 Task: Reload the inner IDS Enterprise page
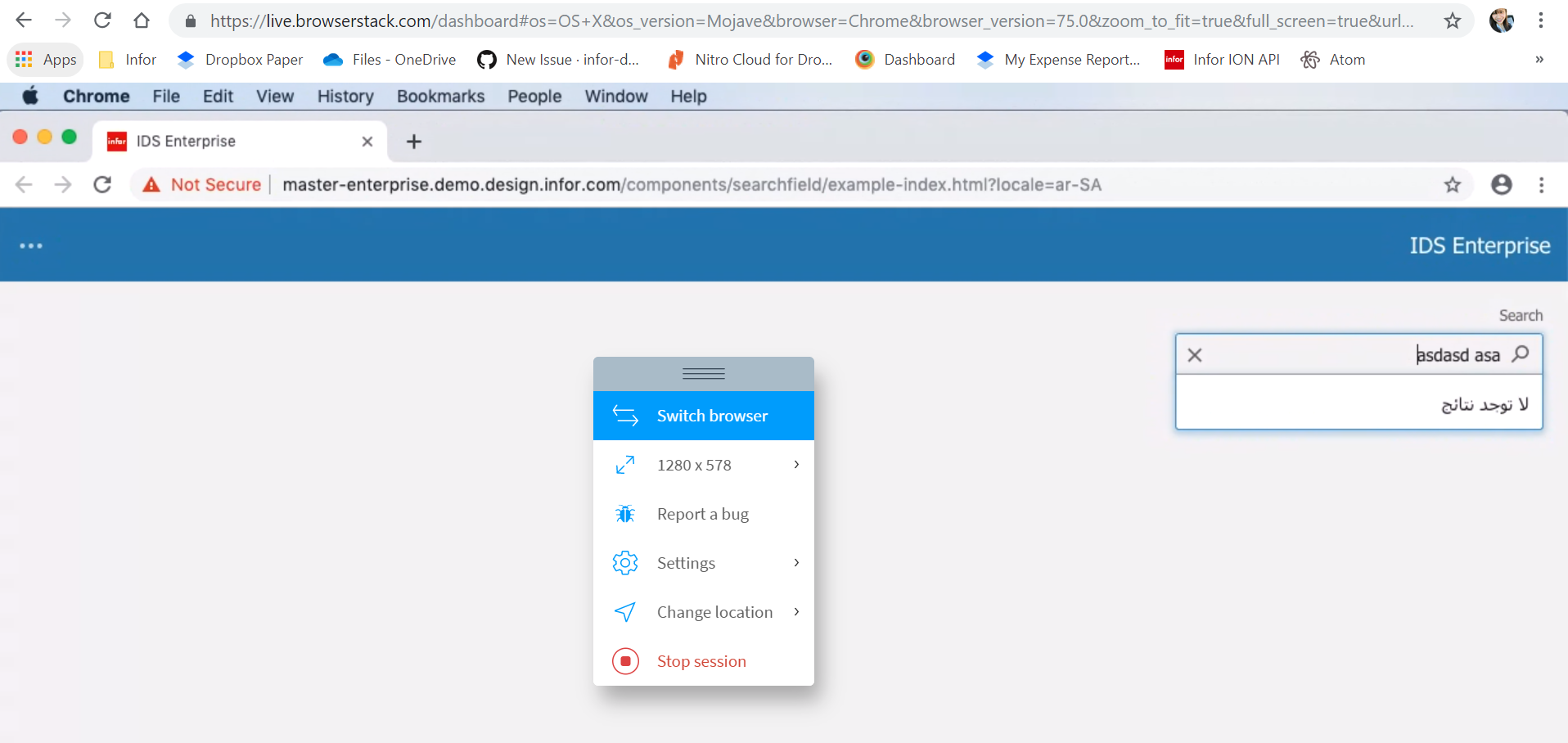click(x=102, y=185)
